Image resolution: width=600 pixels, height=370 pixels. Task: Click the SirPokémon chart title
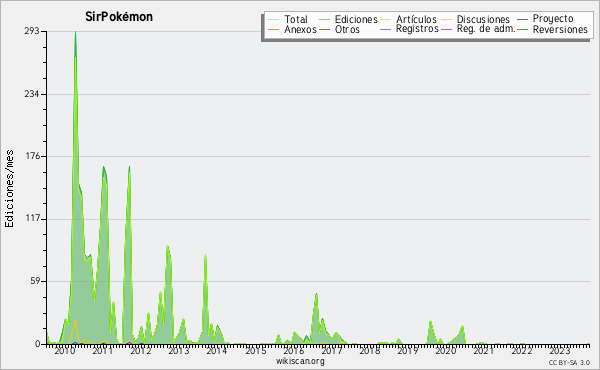(x=119, y=17)
